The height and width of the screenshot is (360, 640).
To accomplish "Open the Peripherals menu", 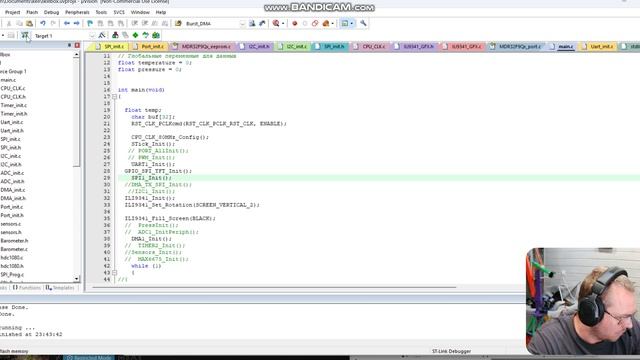I will point(77,13).
